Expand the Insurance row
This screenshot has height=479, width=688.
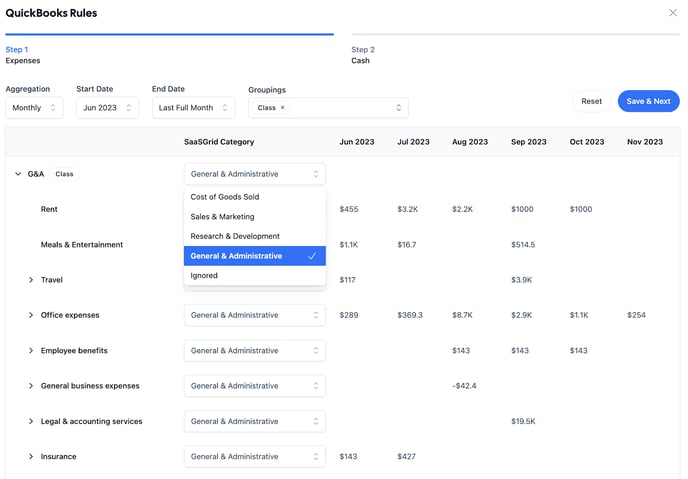pyautogui.click(x=31, y=457)
